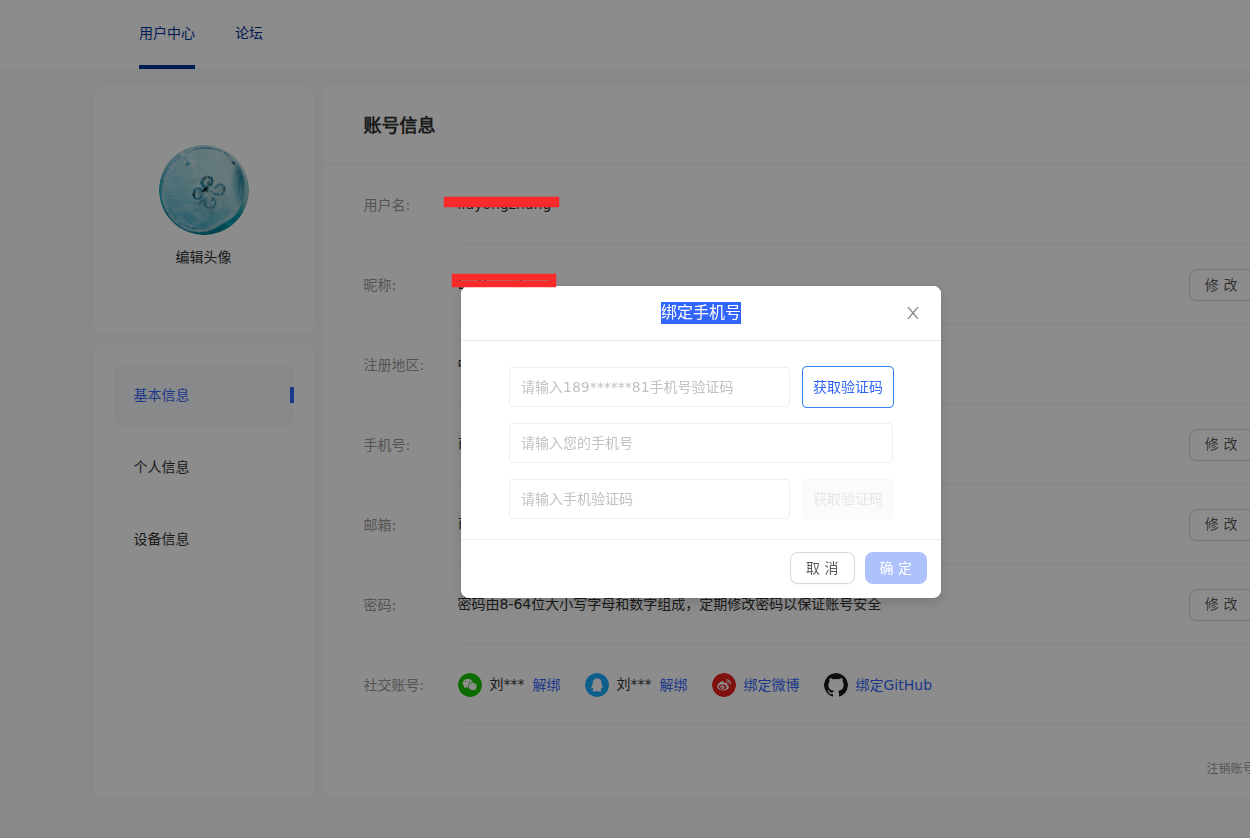
Task: Click the 绑定GitHub link
Action: [894, 685]
